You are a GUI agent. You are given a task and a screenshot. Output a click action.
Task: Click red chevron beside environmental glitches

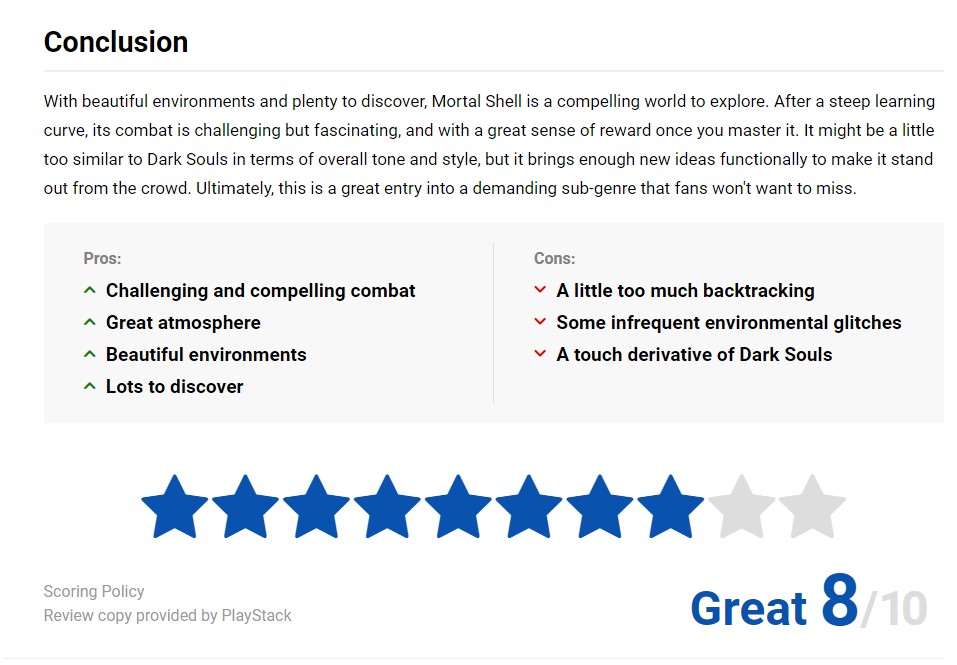(540, 323)
